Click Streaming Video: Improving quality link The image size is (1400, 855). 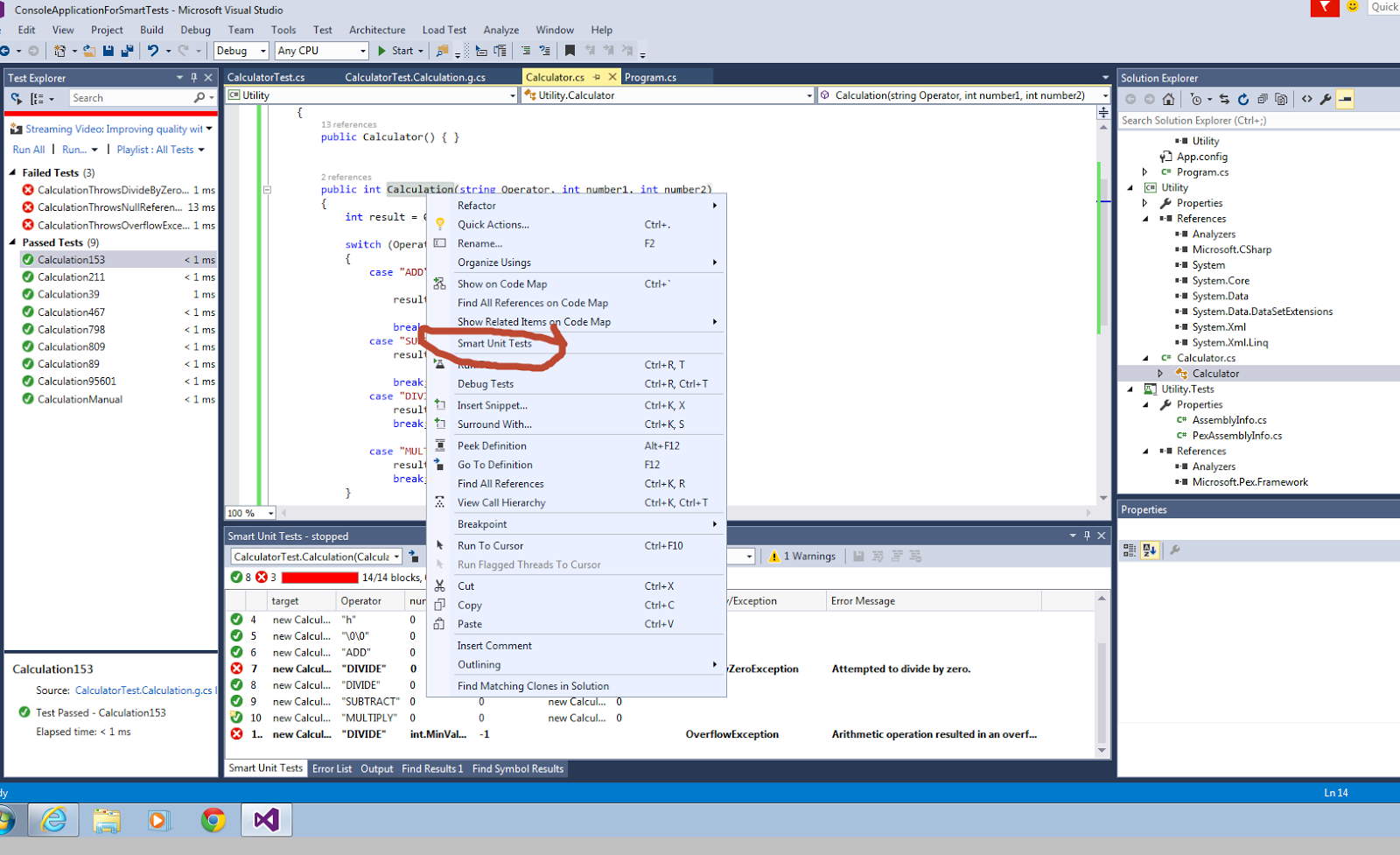coord(114,129)
